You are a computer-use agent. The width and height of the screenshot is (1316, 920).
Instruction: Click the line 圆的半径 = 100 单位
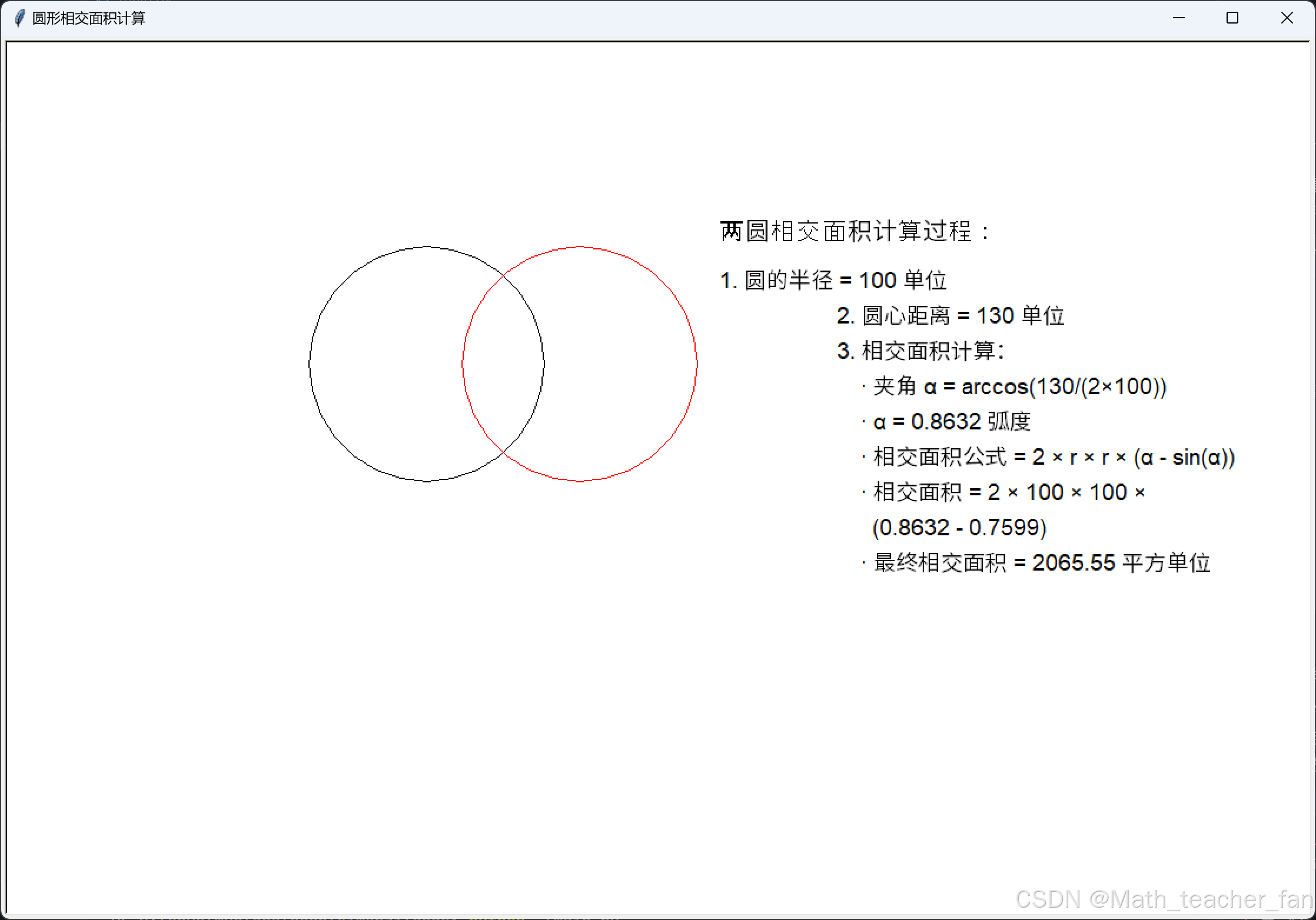point(833,281)
